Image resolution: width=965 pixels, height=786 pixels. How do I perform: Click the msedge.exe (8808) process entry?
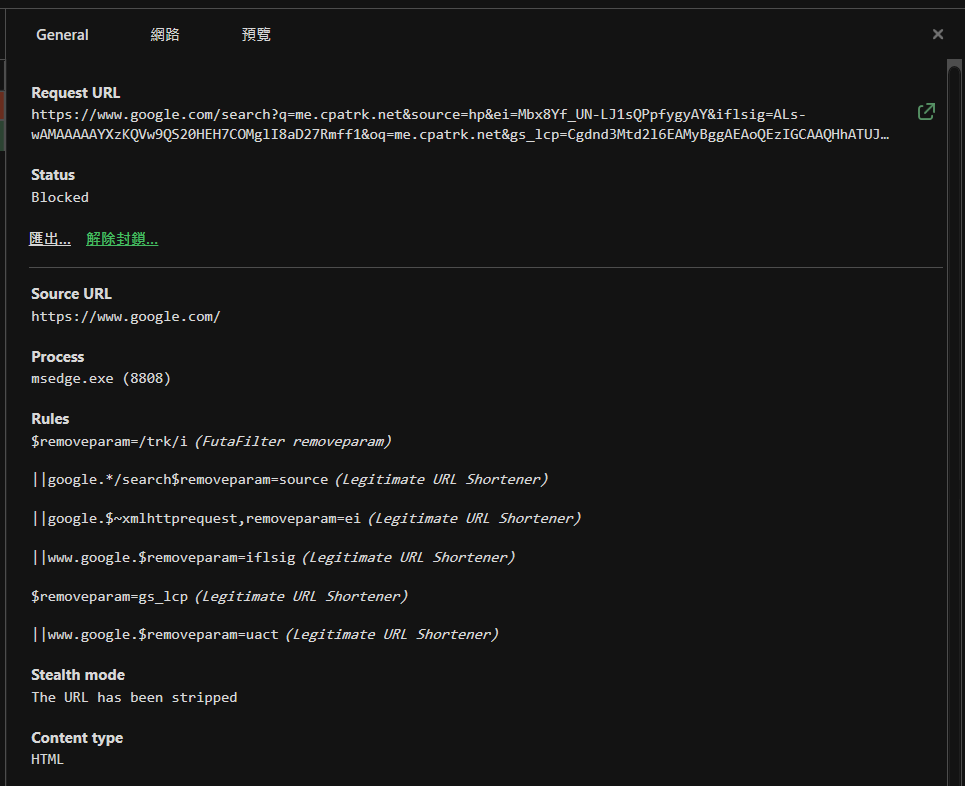[100, 377]
